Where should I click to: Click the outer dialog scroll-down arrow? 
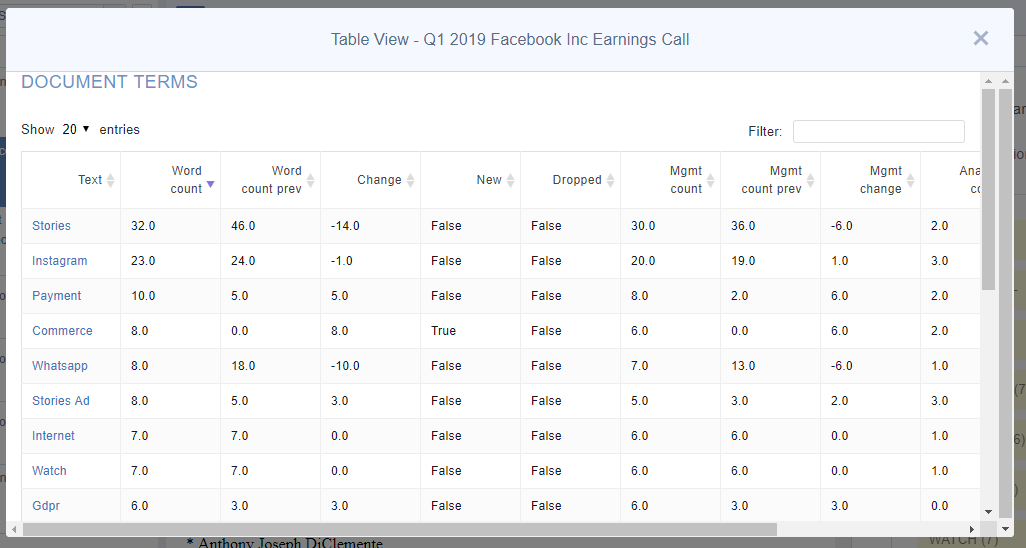(x=1005, y=529)
